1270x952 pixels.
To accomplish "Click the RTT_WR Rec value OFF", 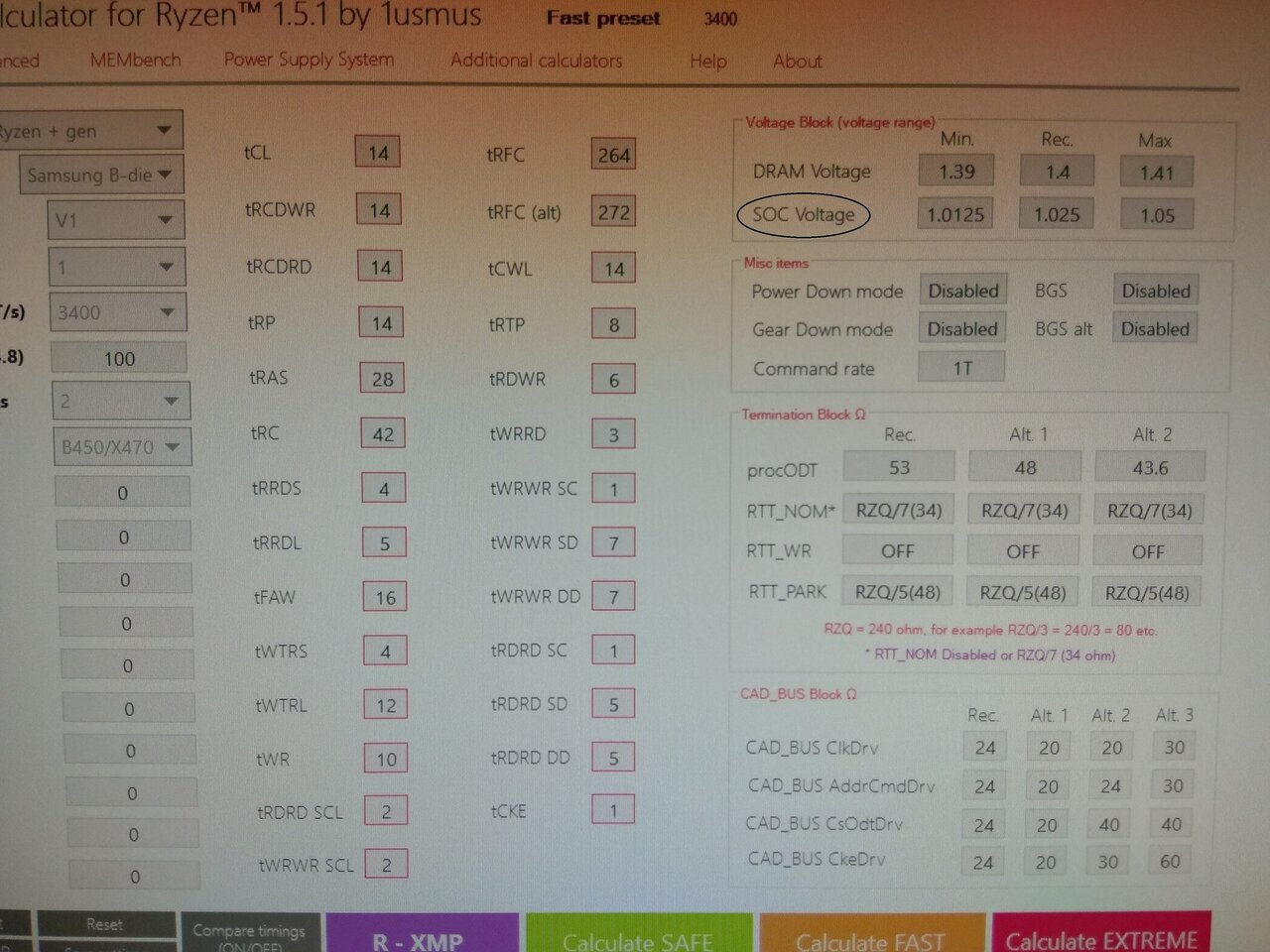I will click(x=897, y=550).
